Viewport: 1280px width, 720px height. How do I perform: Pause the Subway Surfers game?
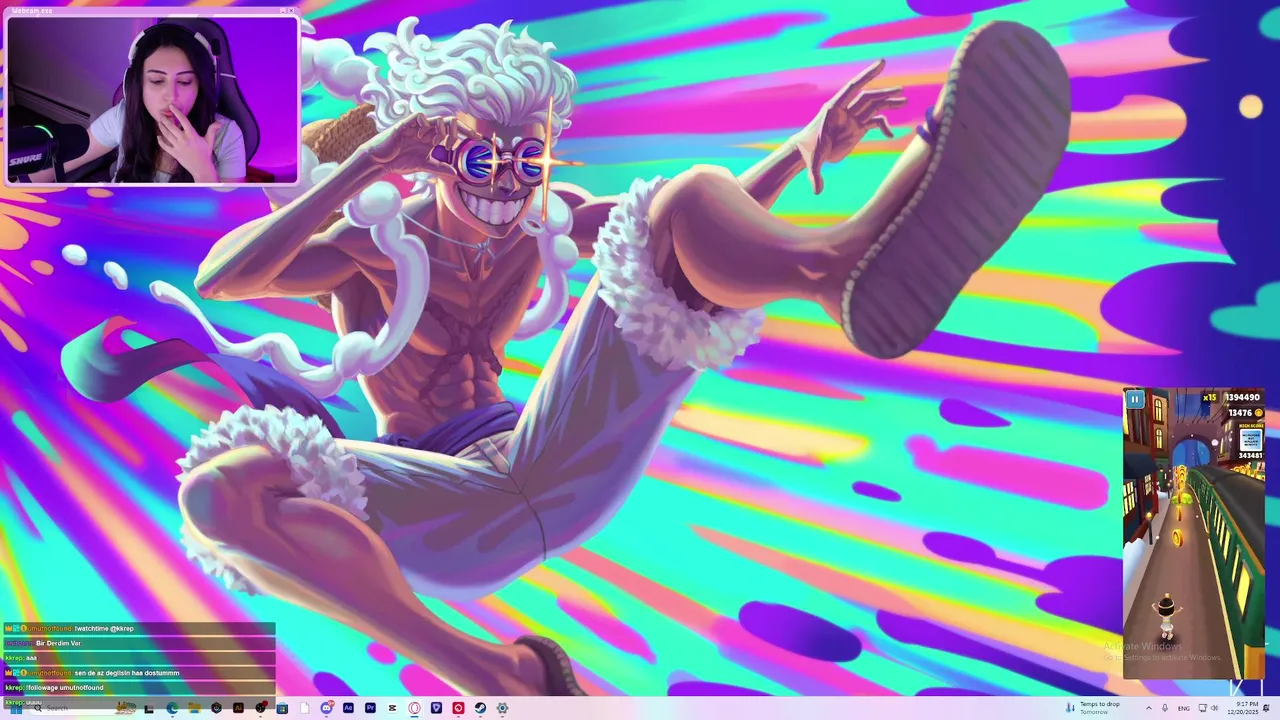pyautogui.click(x=1135, y=400)
